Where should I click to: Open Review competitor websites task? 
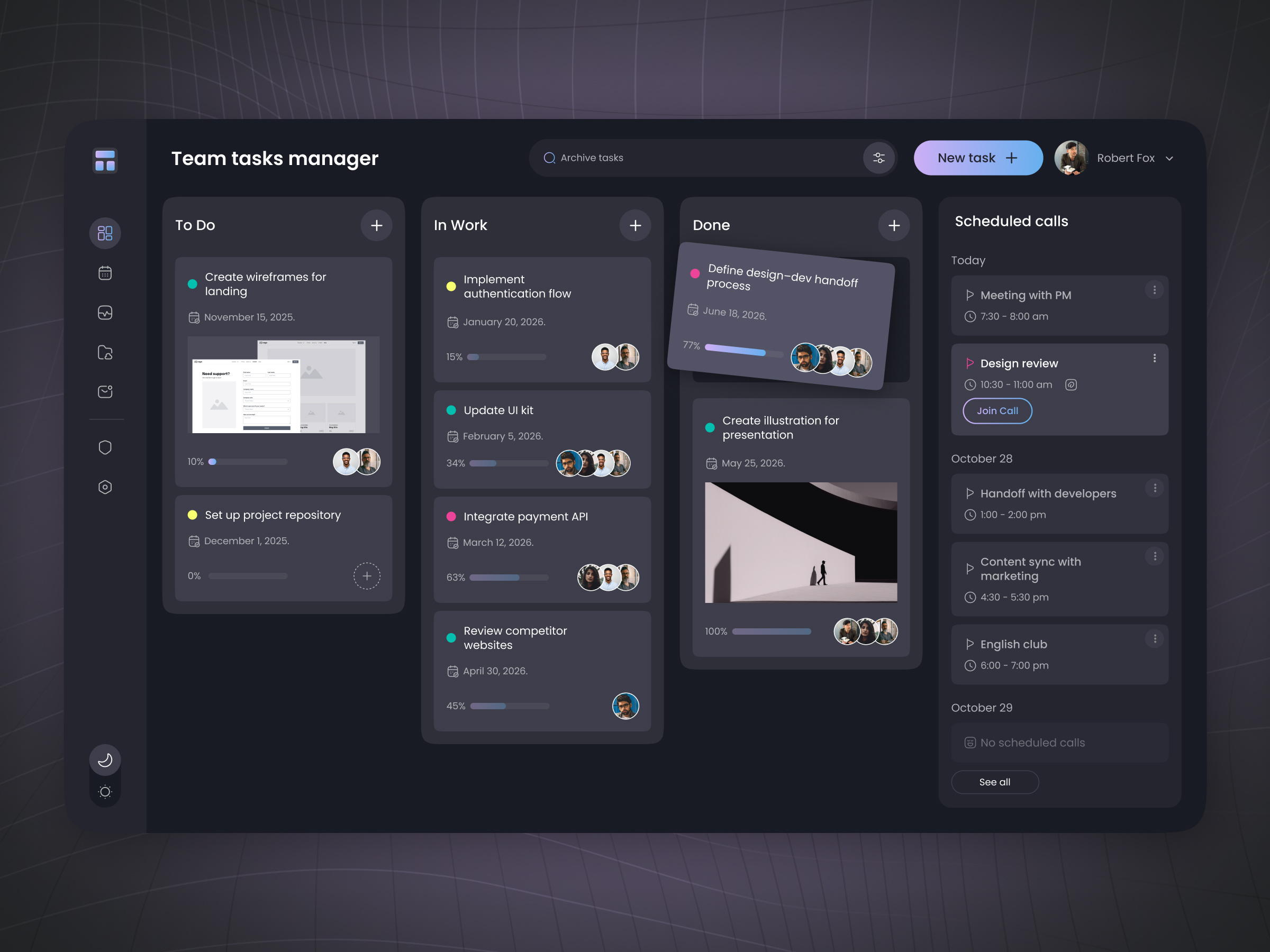pos(515,637)
